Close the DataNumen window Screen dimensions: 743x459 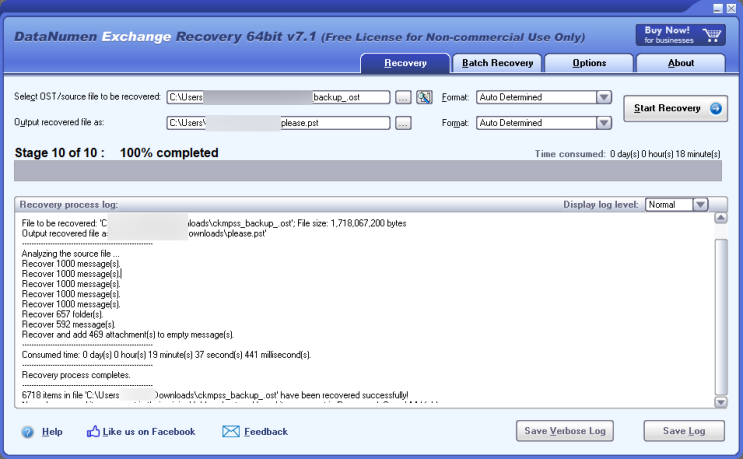(x=731, y=8)
